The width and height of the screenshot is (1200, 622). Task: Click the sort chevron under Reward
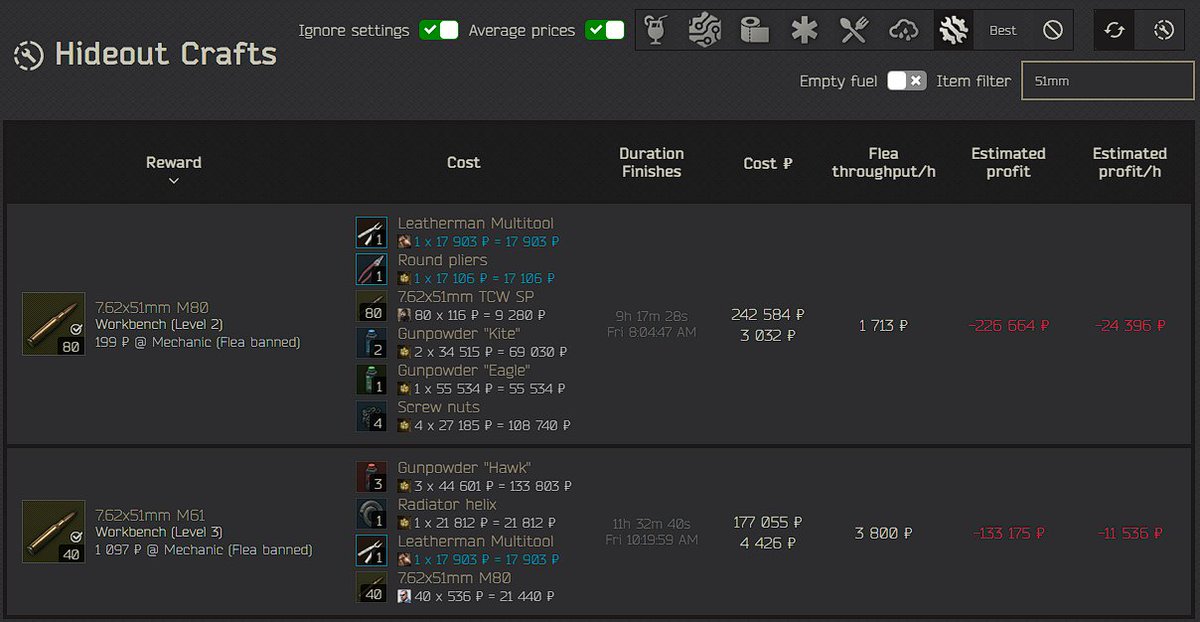click(174, 181)
